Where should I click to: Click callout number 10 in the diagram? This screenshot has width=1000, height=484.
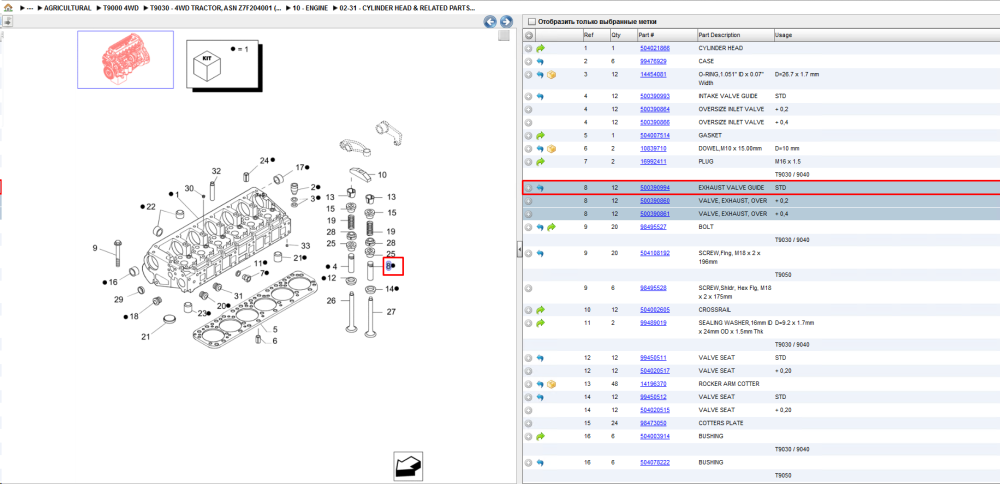coord(382,175)
